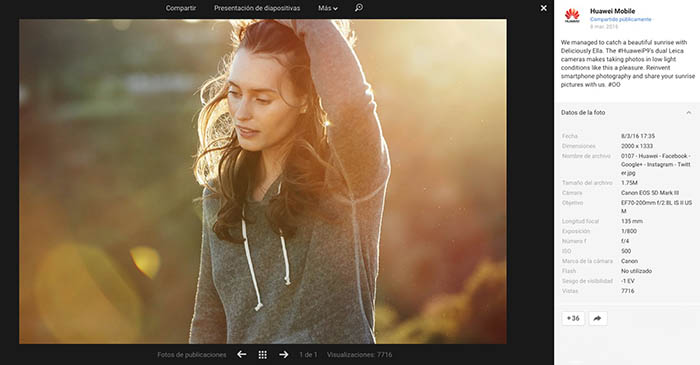Screen dimensions: 700x365
Task: Go to next photo arrow
Action: pyautogui.click(x=283, y=354)
